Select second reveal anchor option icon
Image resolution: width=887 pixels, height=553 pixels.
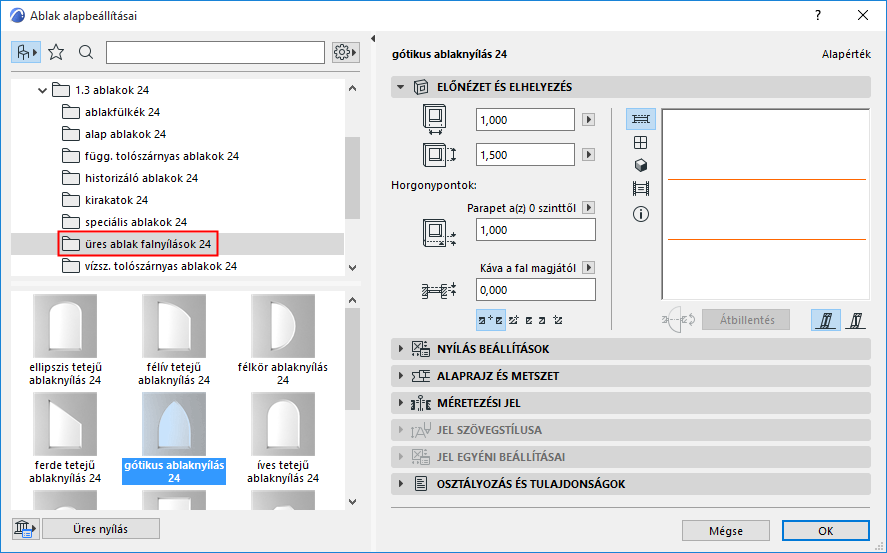(x=514, y=321)
